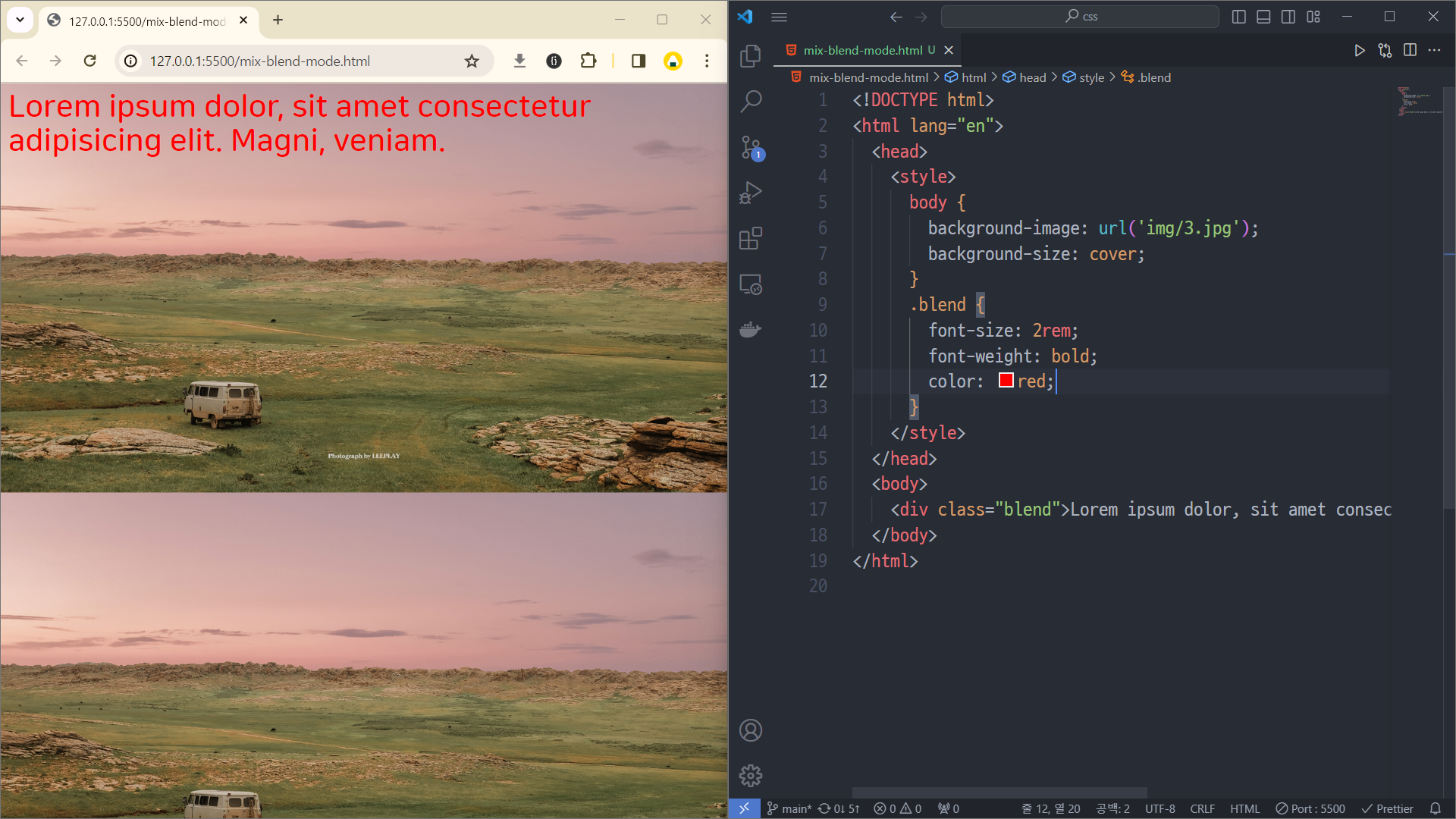The image size is (1456, 819).
Task: Open the VS Code hamburger menu
Action: [779, 17]
